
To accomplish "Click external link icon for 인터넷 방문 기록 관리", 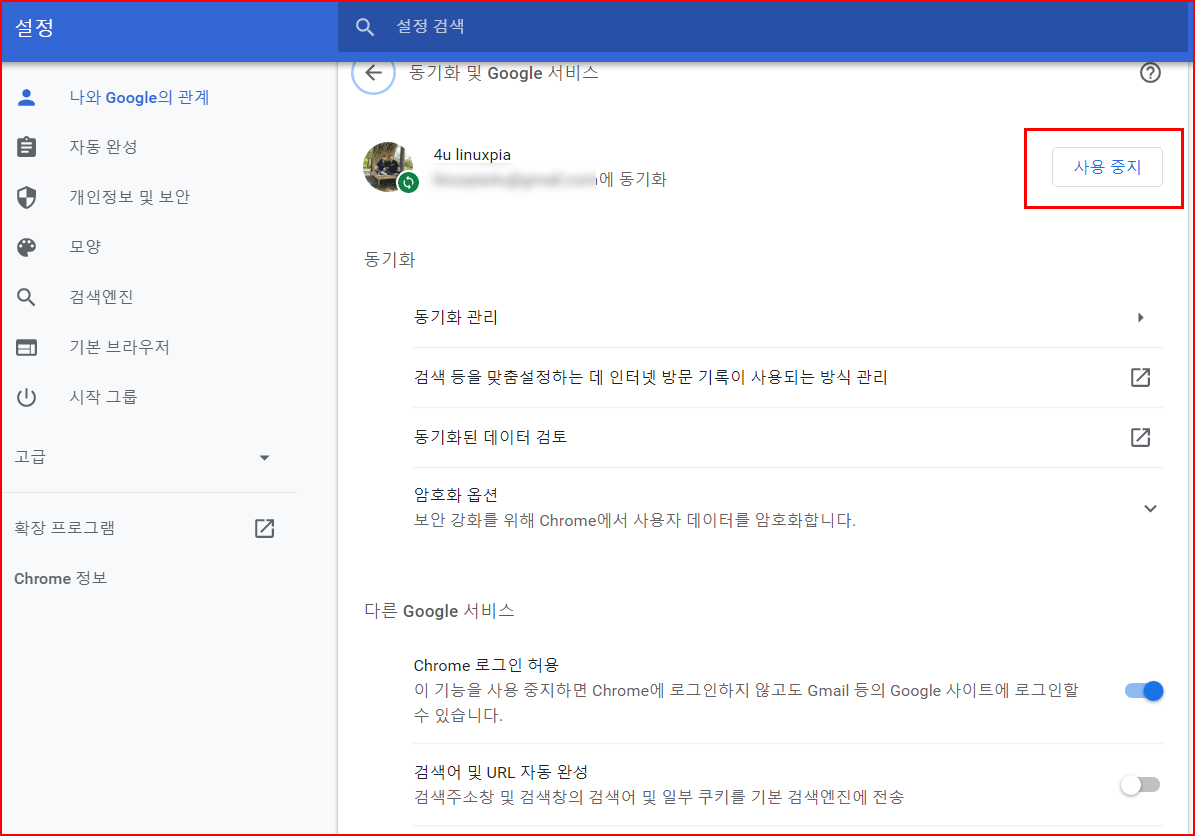I will click(x=1140, y=377).
